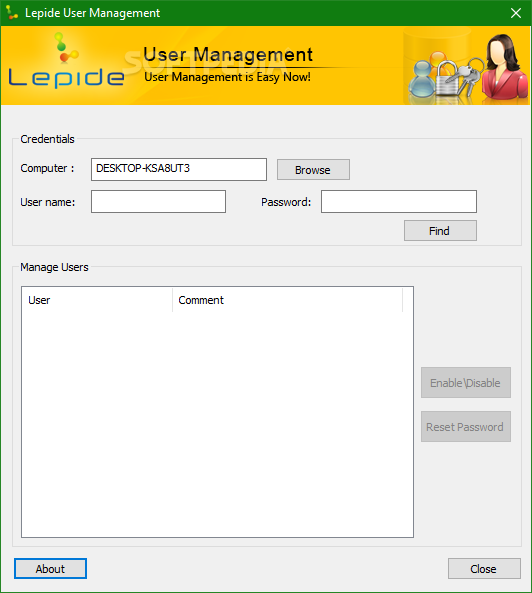
Task: Open the About dialog
Action: tap(50, 568)
